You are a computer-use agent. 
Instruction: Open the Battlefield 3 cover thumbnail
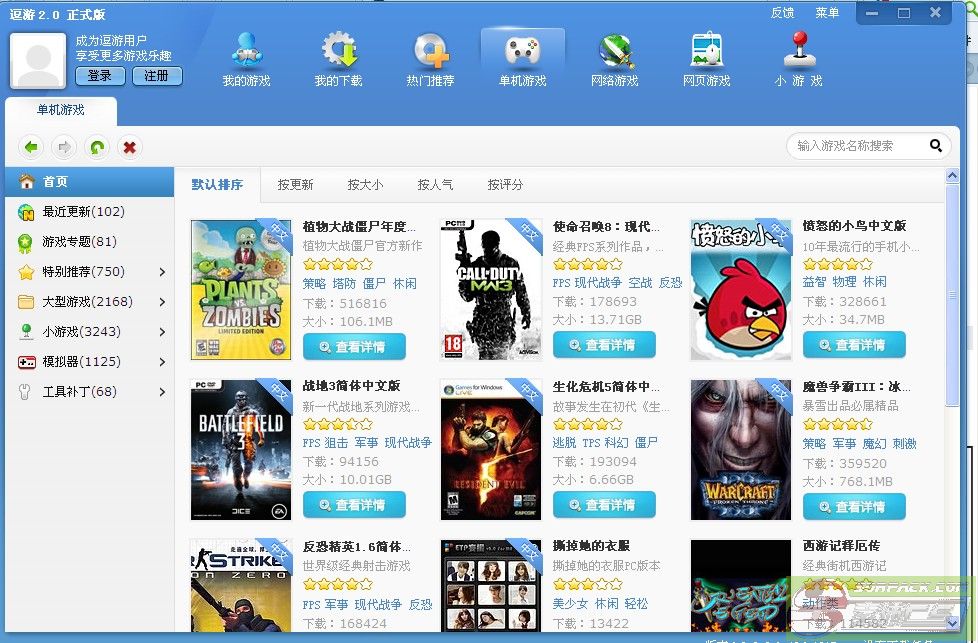(241, 450)
